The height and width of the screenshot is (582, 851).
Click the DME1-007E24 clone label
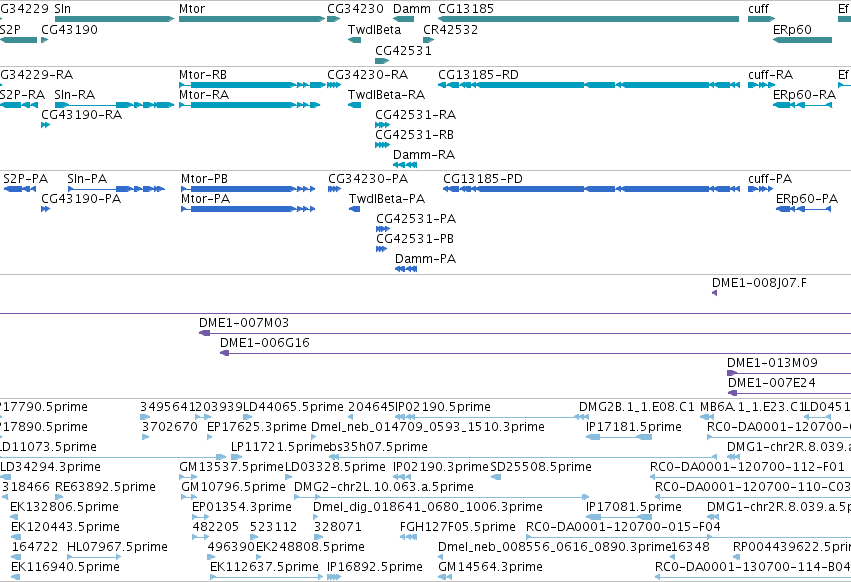point(772,383)
